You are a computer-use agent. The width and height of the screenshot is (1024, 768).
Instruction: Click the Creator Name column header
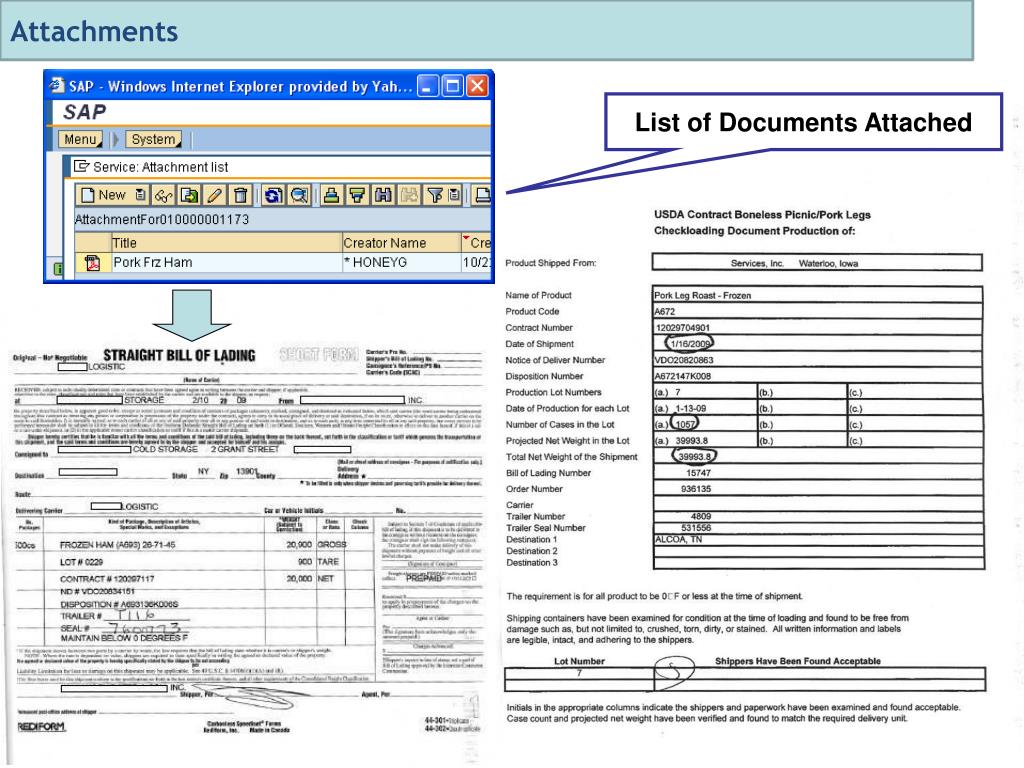(401, 242)
